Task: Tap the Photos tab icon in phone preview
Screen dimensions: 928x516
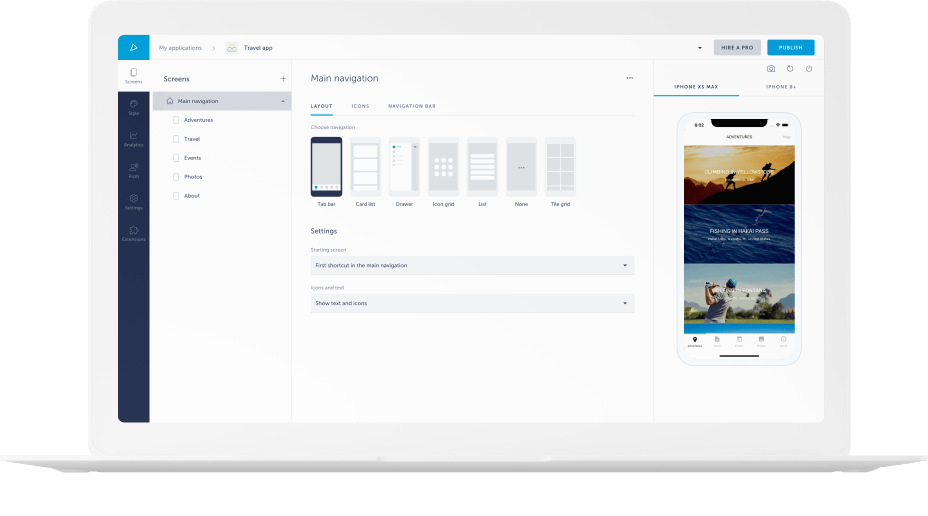Action: coord(761,341)
